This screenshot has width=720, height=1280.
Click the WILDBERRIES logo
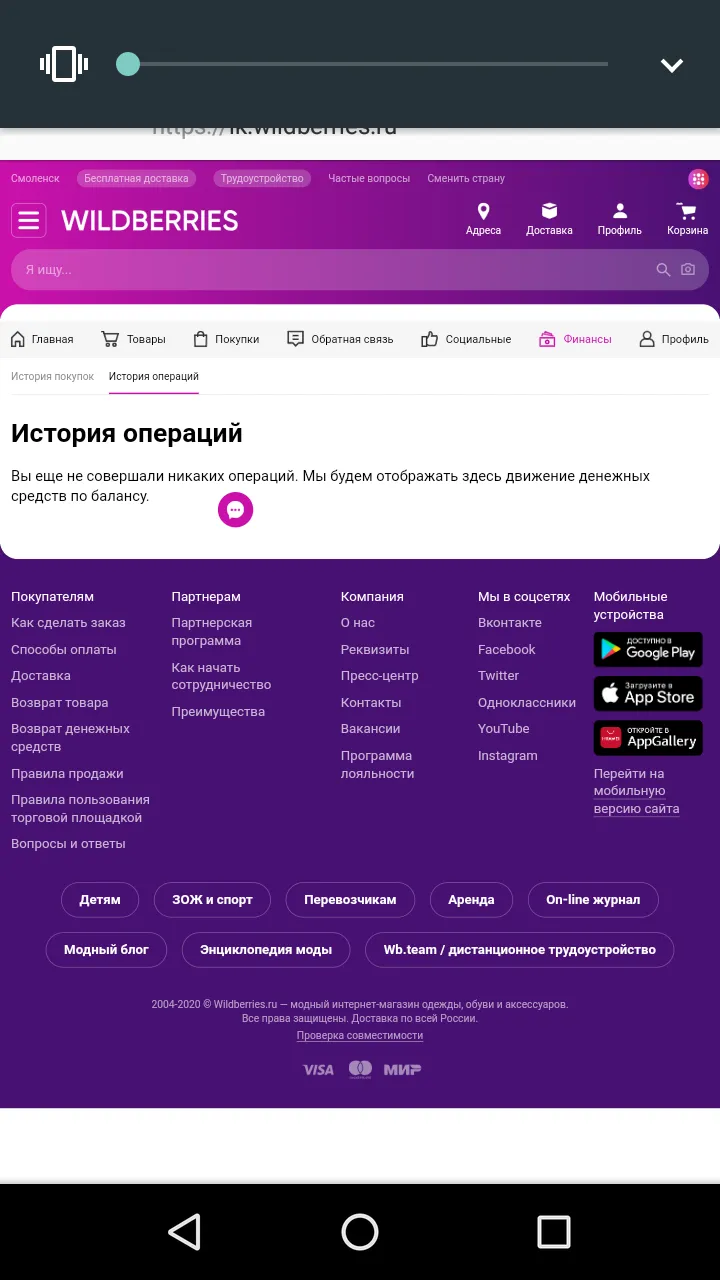point(150,220)
